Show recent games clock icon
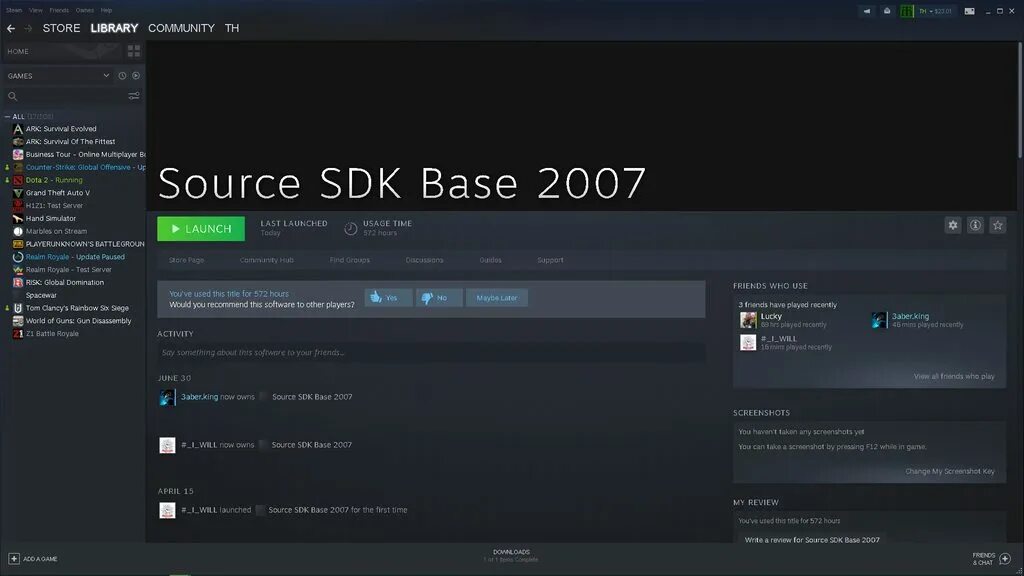The image size is (1024, 576). pos(122,76)
